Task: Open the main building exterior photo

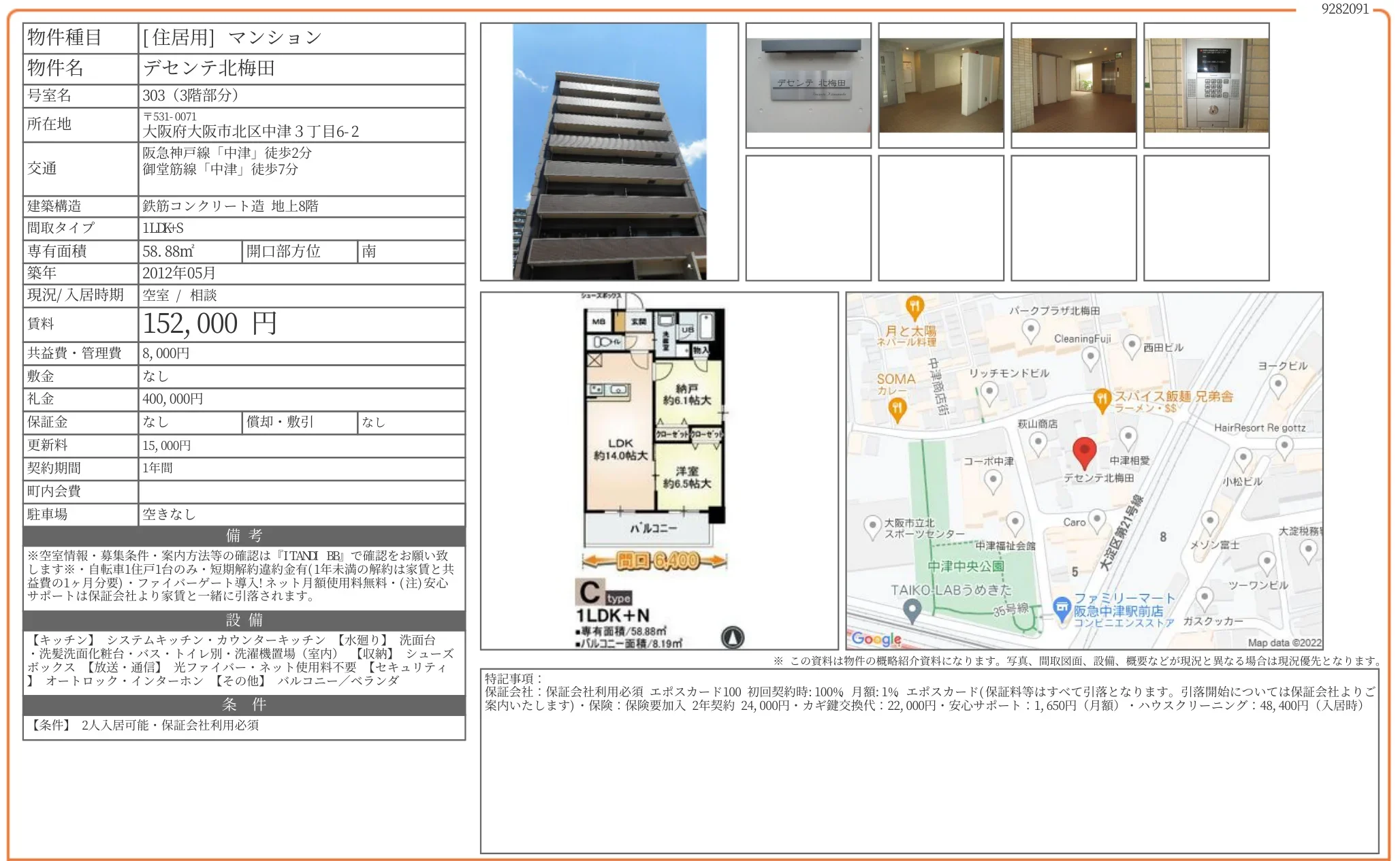Action: tap(609, 152)
